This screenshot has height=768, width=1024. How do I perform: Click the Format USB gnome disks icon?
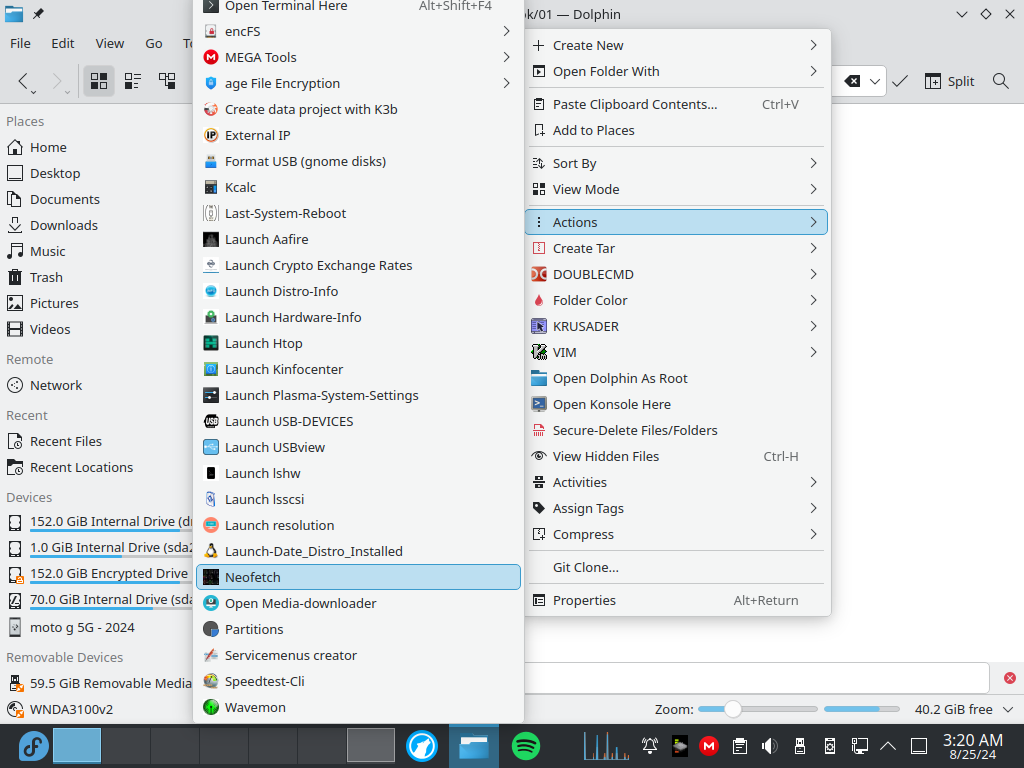coord(211,161)
